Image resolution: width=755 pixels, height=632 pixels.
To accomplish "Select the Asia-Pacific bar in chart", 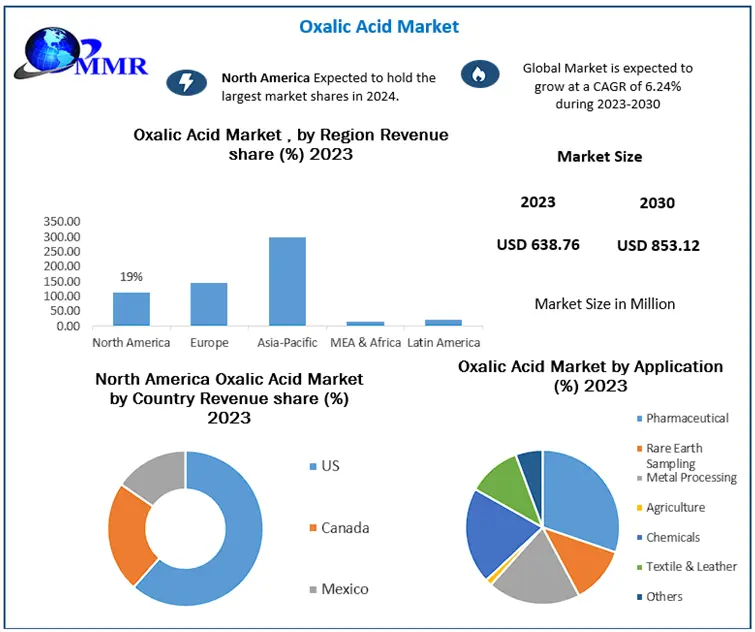I will coord(287,281).
